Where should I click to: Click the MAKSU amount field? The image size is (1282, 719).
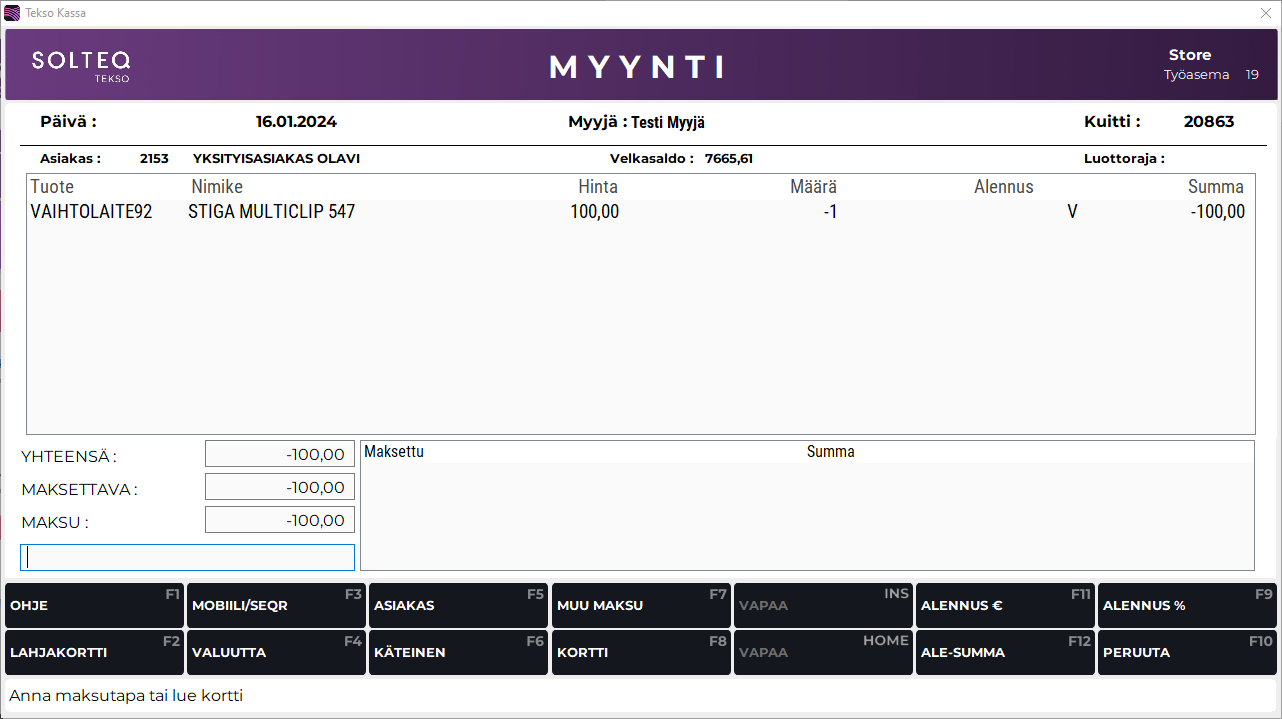click(x=280, y=520)
